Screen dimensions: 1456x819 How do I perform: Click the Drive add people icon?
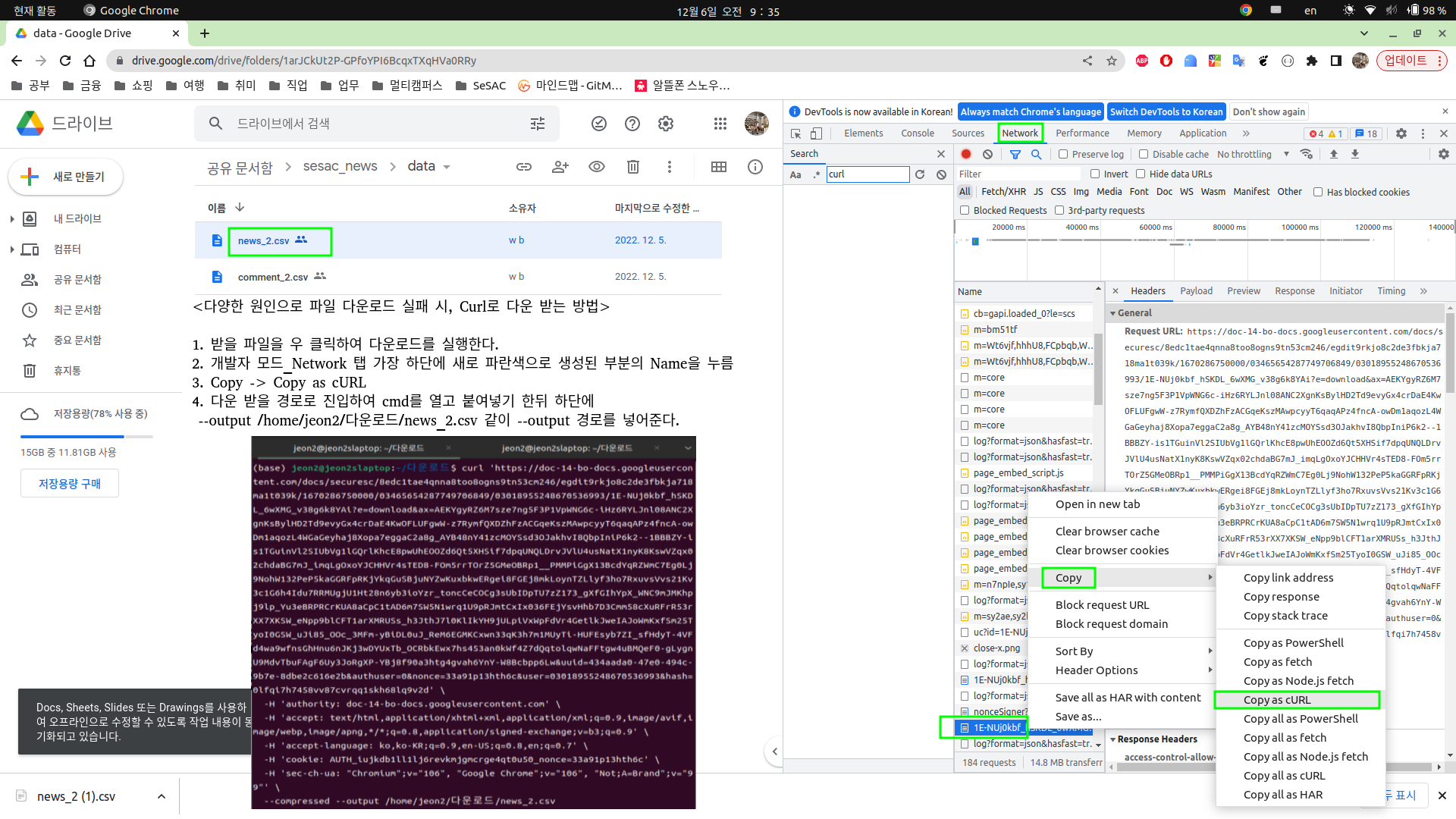coord(560,167)
